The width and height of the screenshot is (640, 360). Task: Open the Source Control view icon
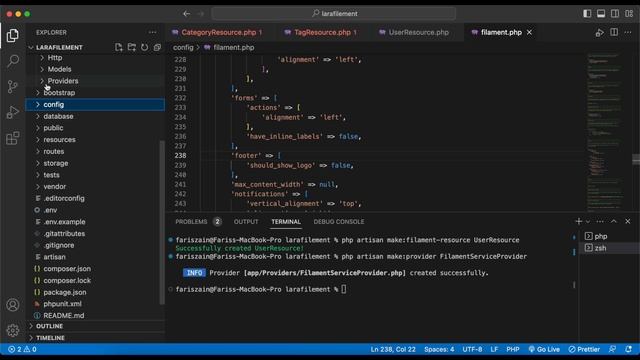[x=13, y=87]
